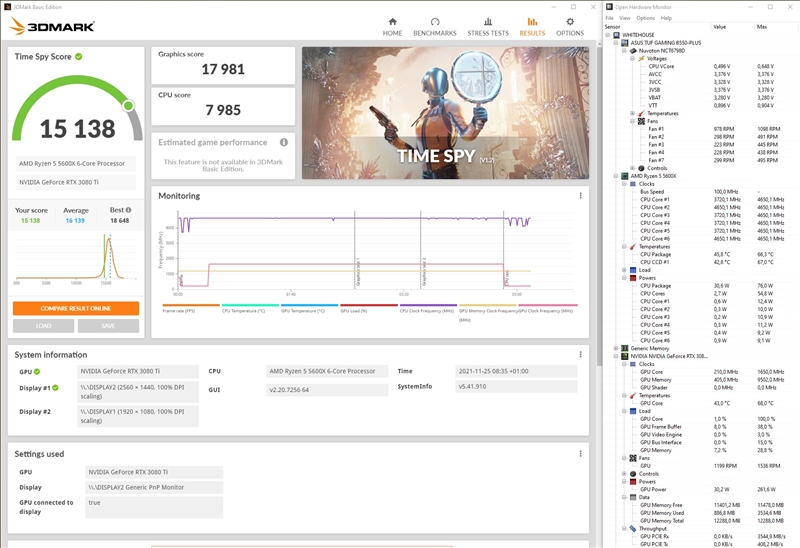Open the View menu in Open Hardware Monitor
The height and width of the screenshot is (548, 800).
pyautogui.click(x=625, y=18)
